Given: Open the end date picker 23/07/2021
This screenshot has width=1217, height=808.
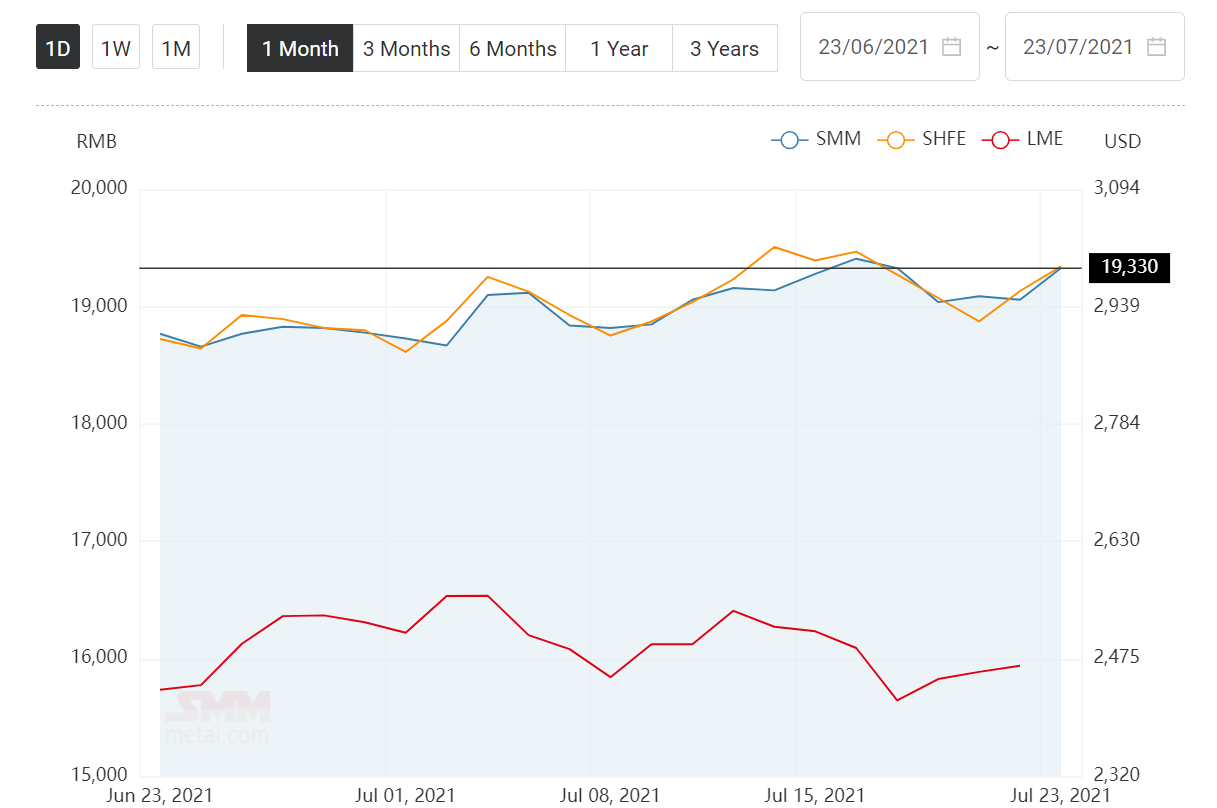Looking at the screenshot, I should pos(1078,47).
